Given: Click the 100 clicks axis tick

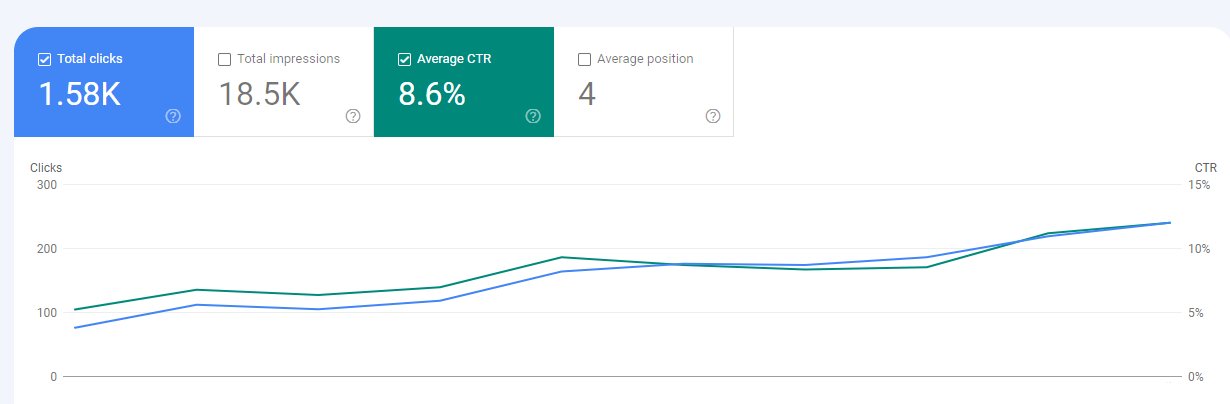Looking at the screenshot, I should click(47, 313).
